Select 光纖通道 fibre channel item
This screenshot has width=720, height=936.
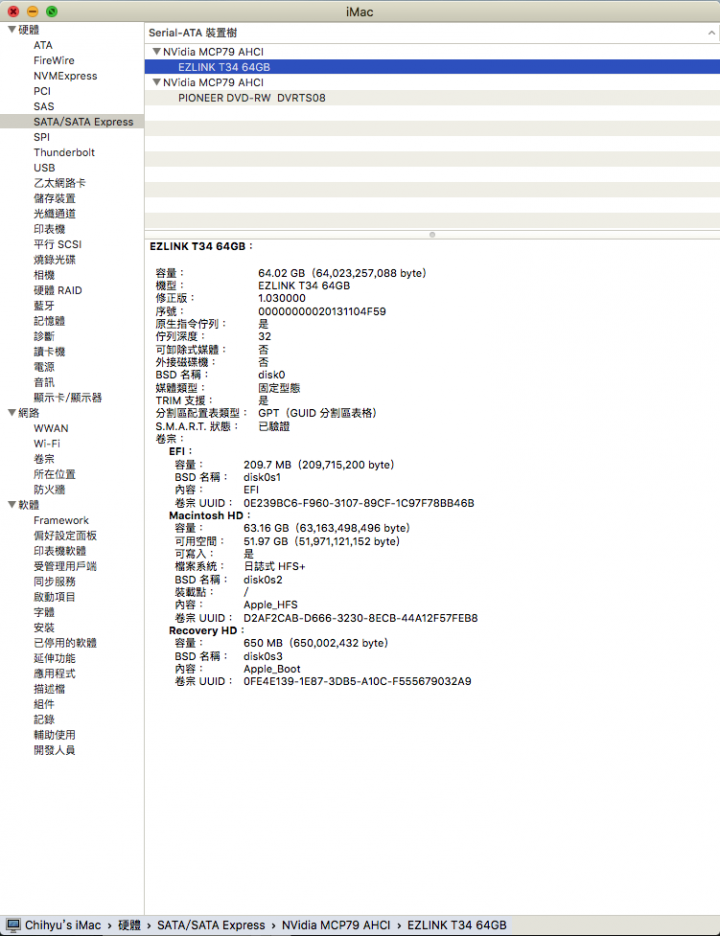click(54, 214)
